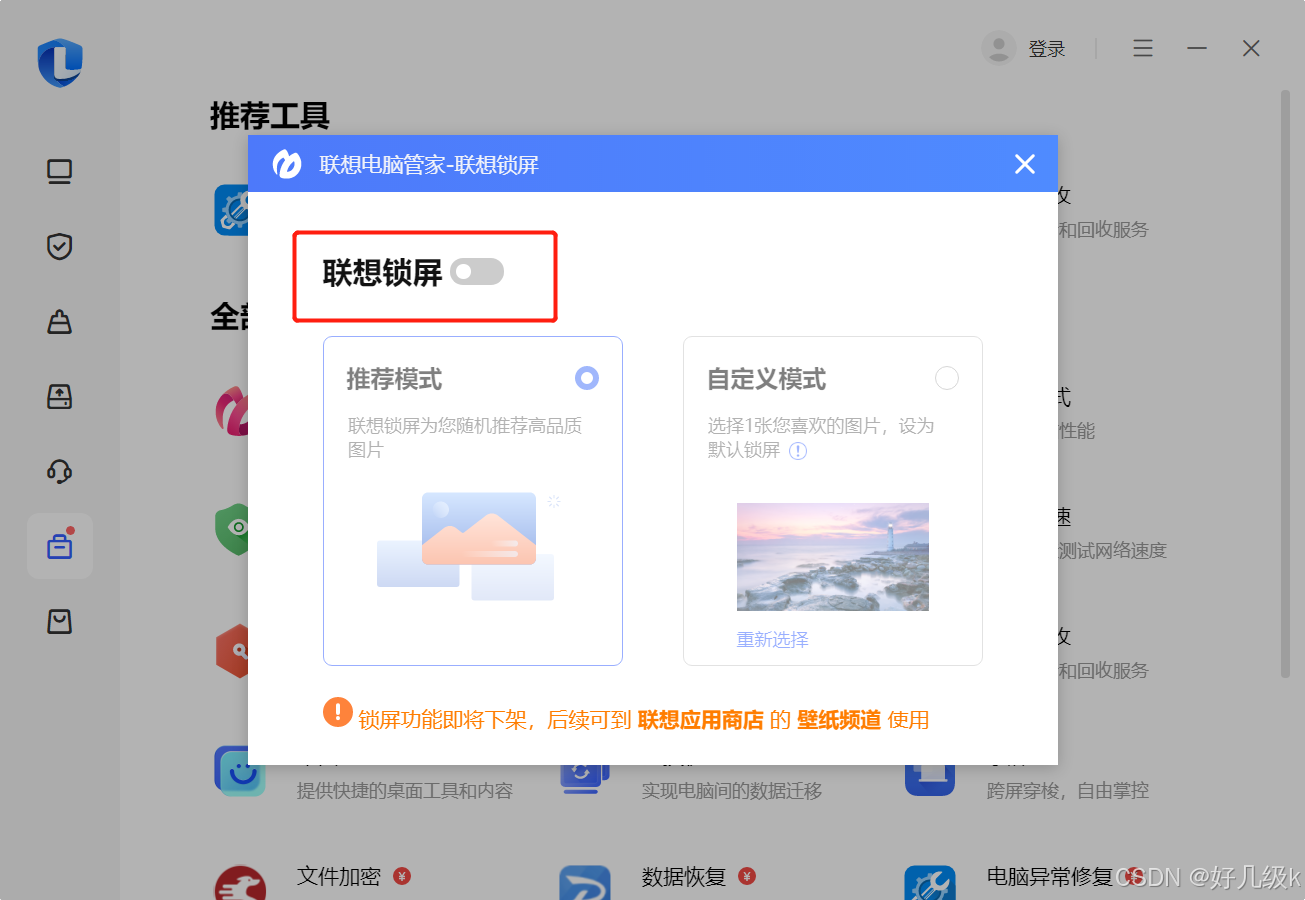Click the 文件加密 dragon icon
Screen dimensions: 1305x900
240,882
